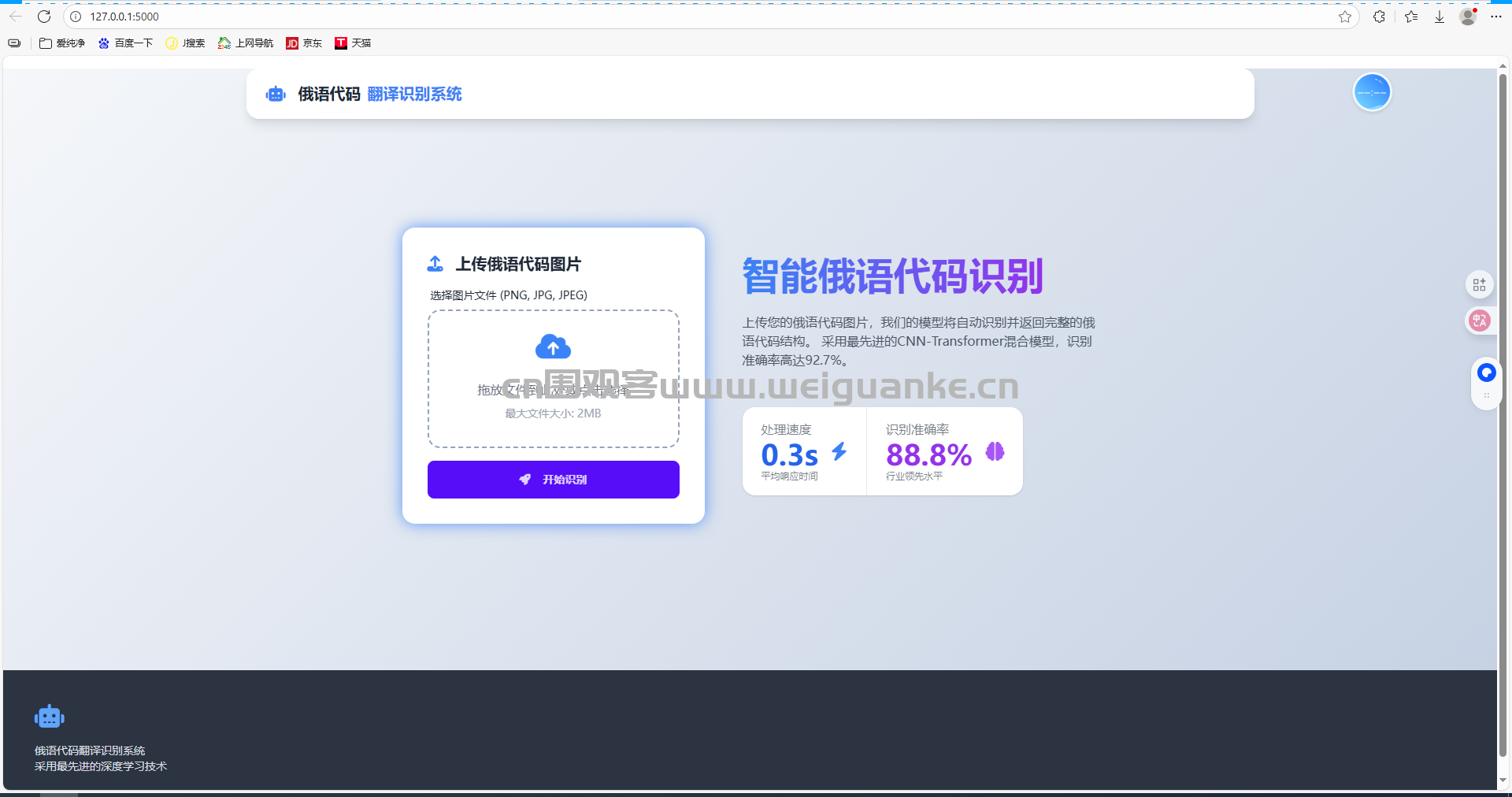Open the 京东 bookmark
Viewport: 1512px width, 797px height.
coord(304,43)
